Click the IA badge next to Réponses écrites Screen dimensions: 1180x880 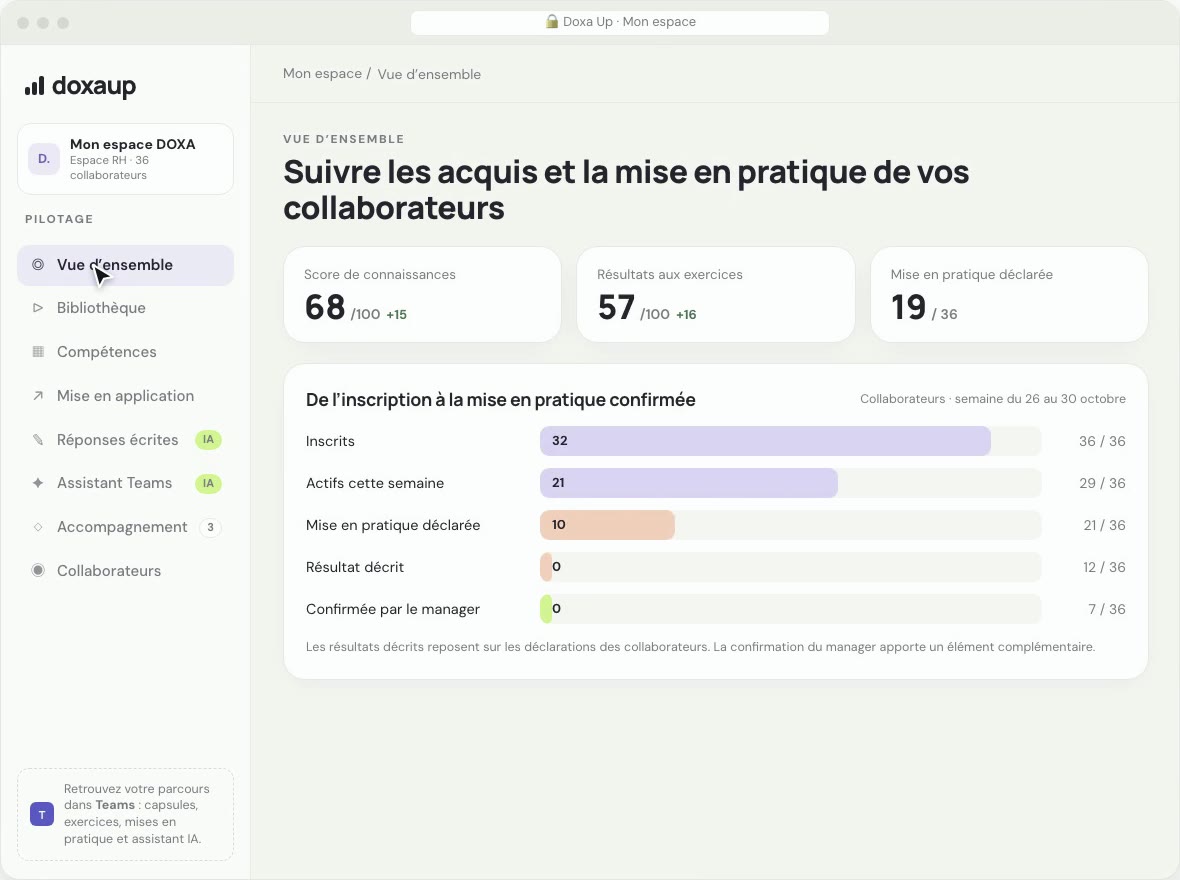pos(208,440)
